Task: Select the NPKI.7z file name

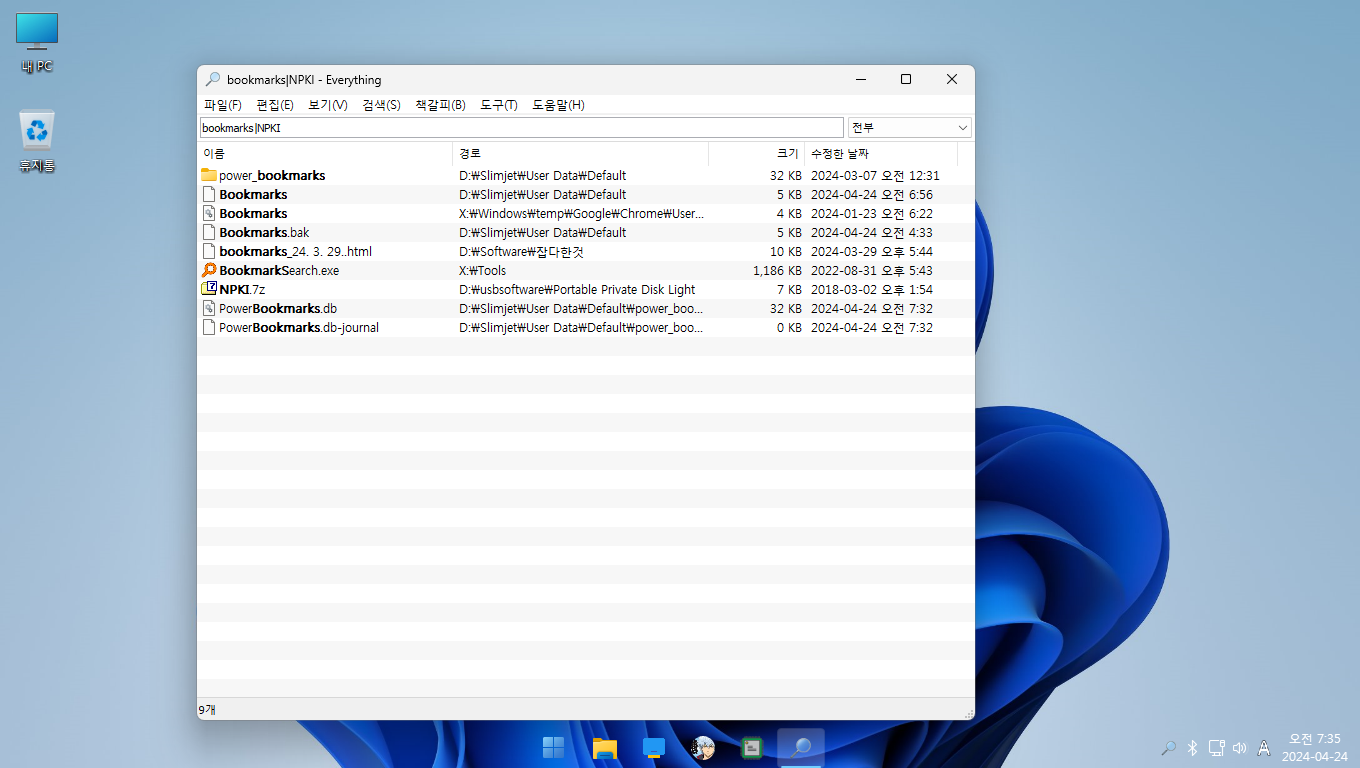Action: (x=242, y=289)
